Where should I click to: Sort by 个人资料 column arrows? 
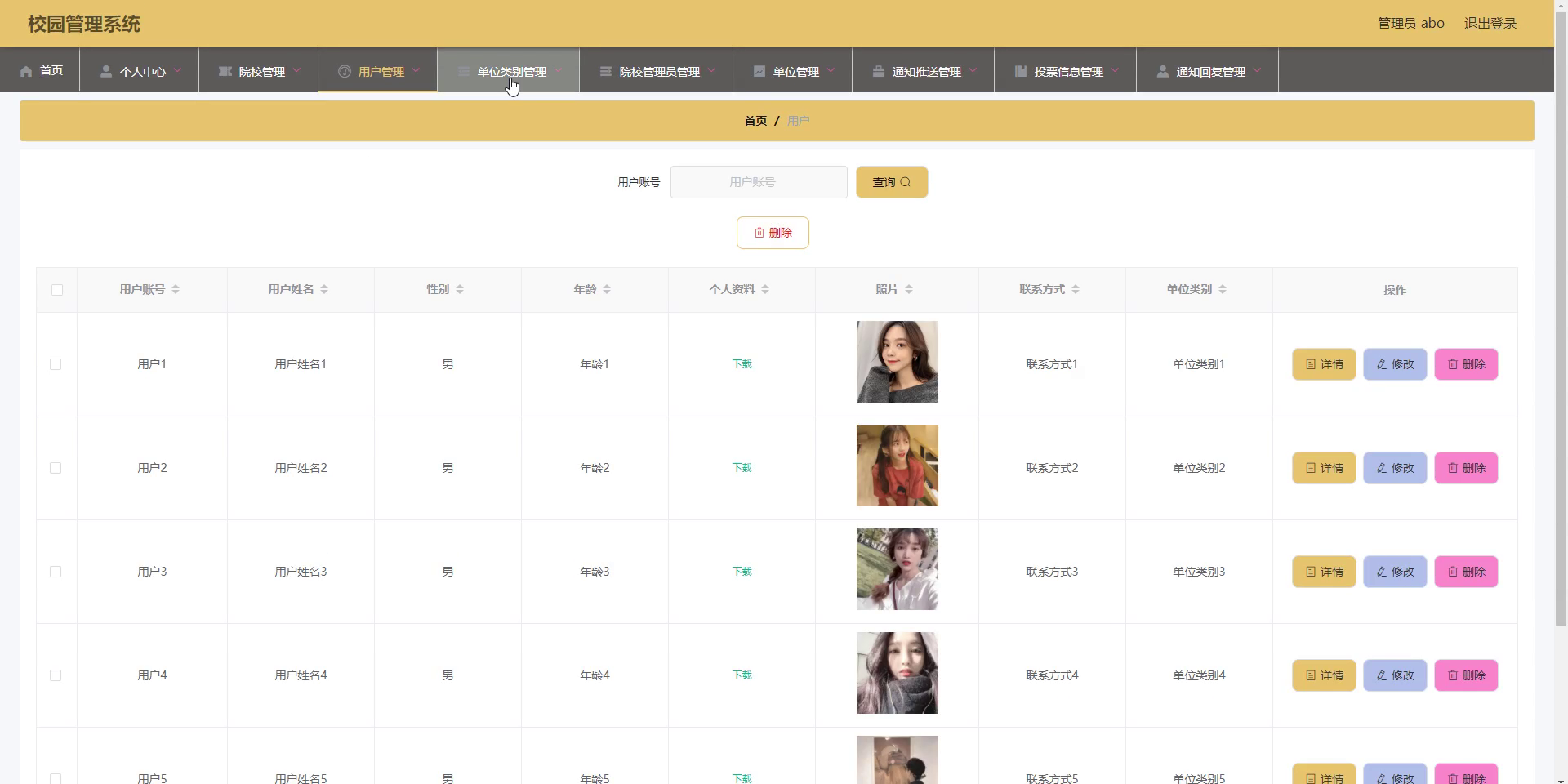click(765, 289)
